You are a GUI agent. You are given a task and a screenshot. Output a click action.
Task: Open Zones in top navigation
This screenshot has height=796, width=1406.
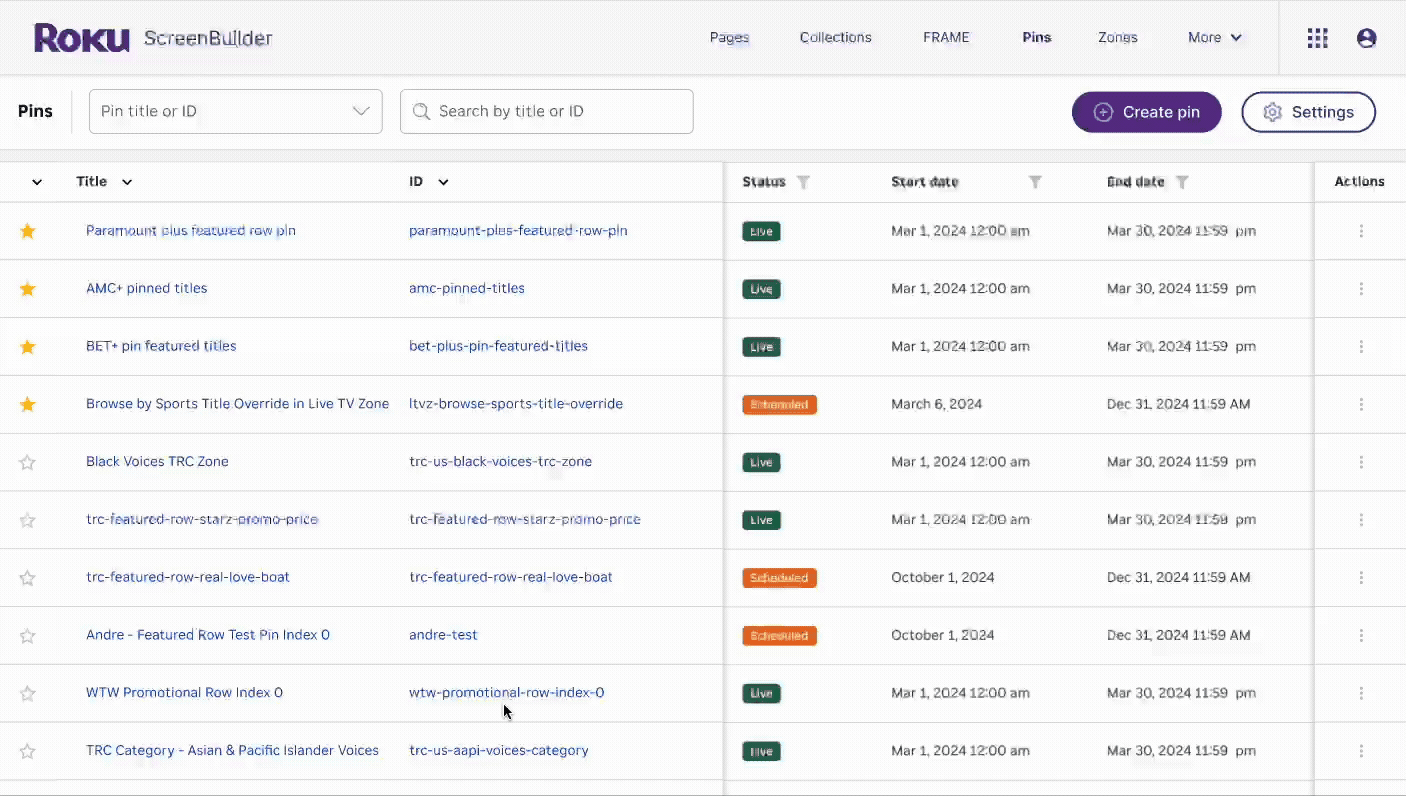(1118, 38)
